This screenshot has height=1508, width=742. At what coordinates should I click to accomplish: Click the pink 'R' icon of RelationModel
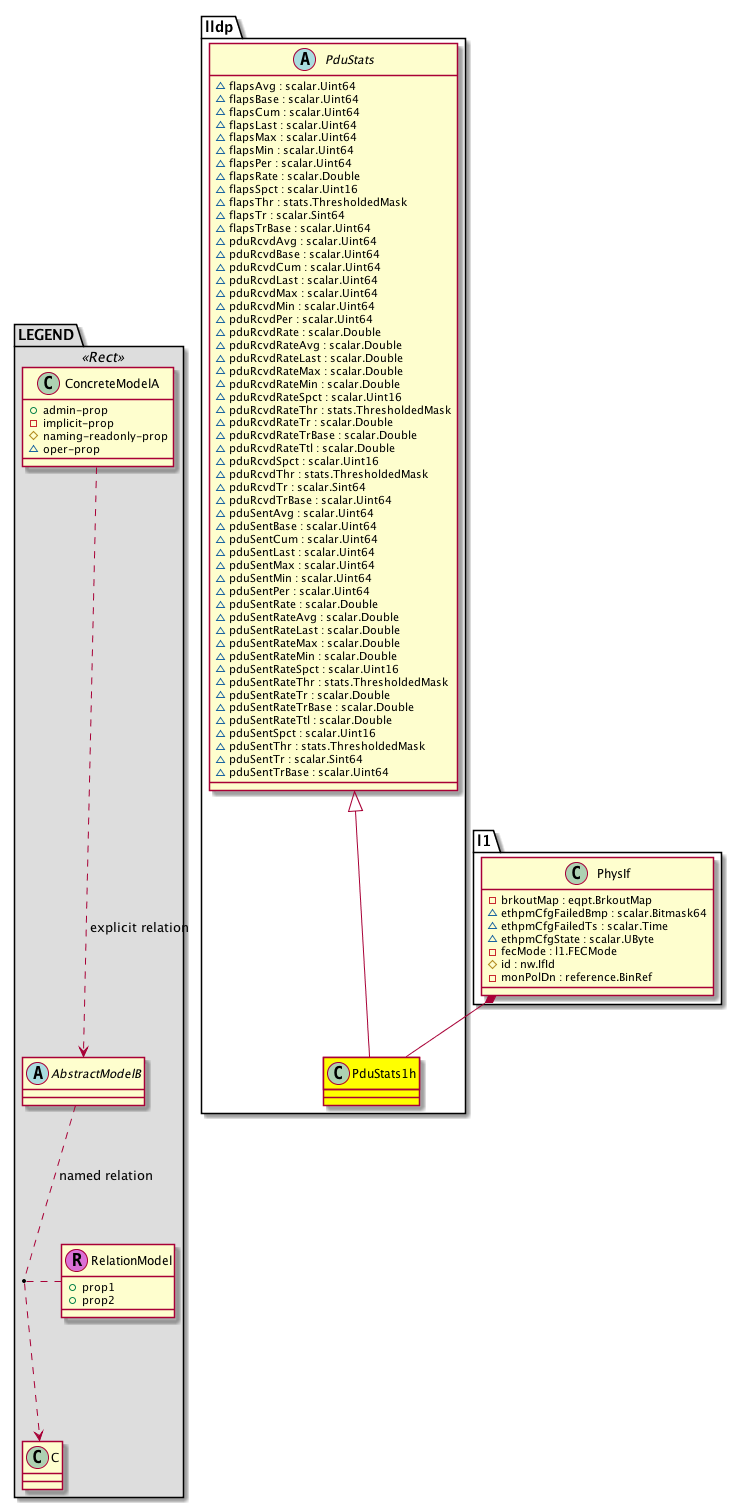(x=80, y=1261)
